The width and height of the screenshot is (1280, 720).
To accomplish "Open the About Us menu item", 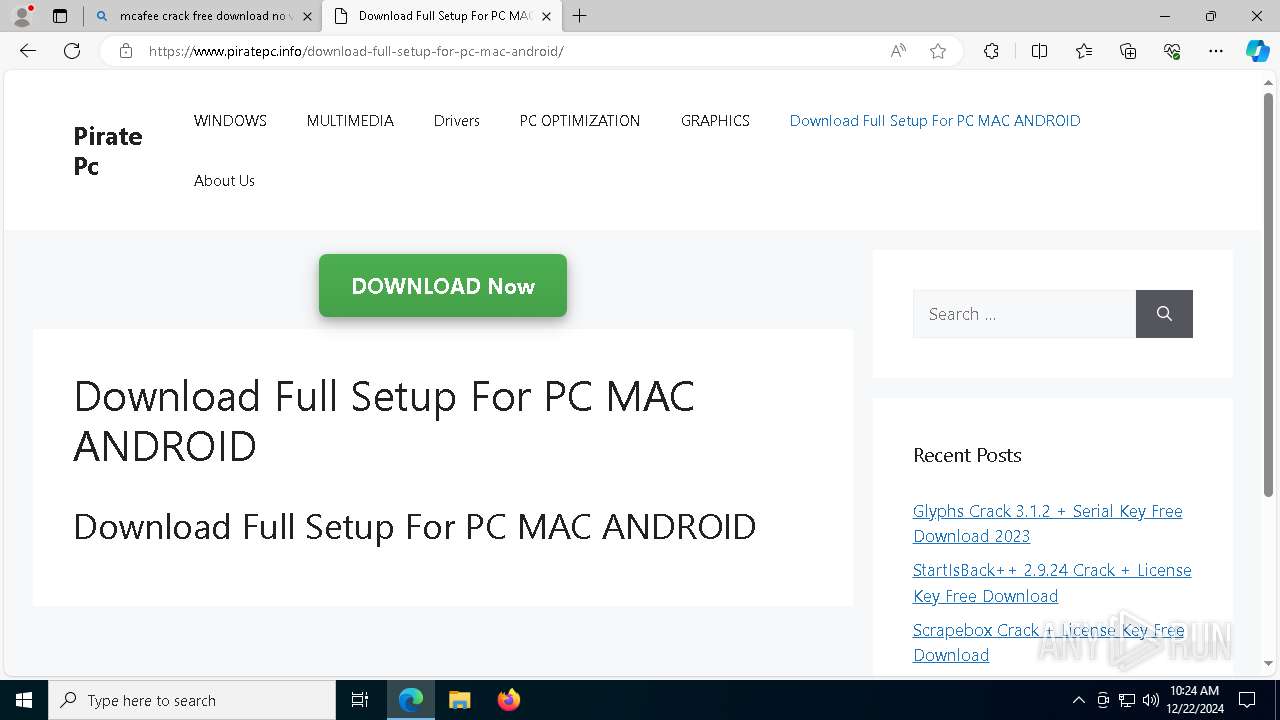I will pos(224,180).
